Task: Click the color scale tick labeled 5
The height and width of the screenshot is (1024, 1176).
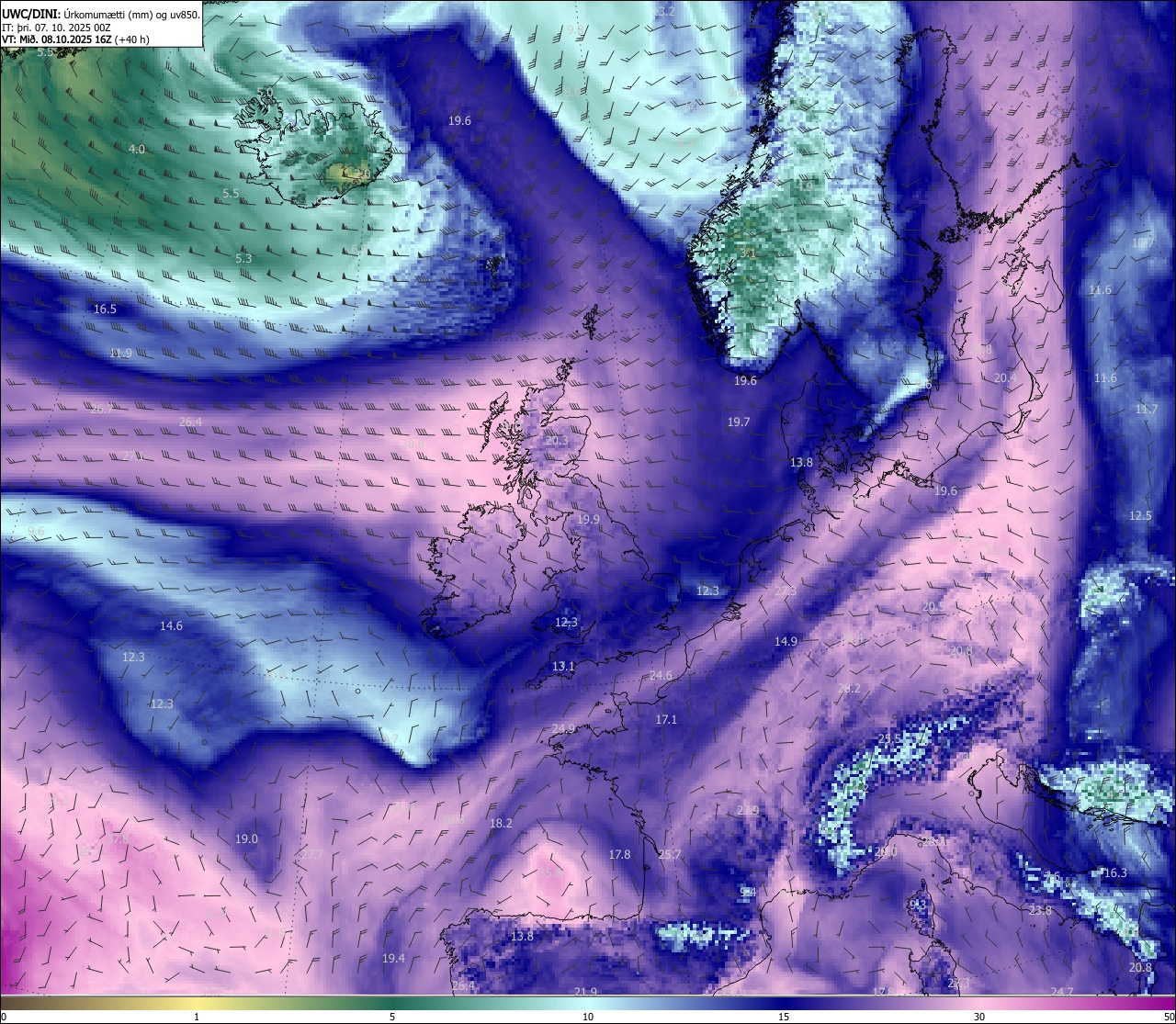Action: pyautogui.click(x=392, y=1017)
